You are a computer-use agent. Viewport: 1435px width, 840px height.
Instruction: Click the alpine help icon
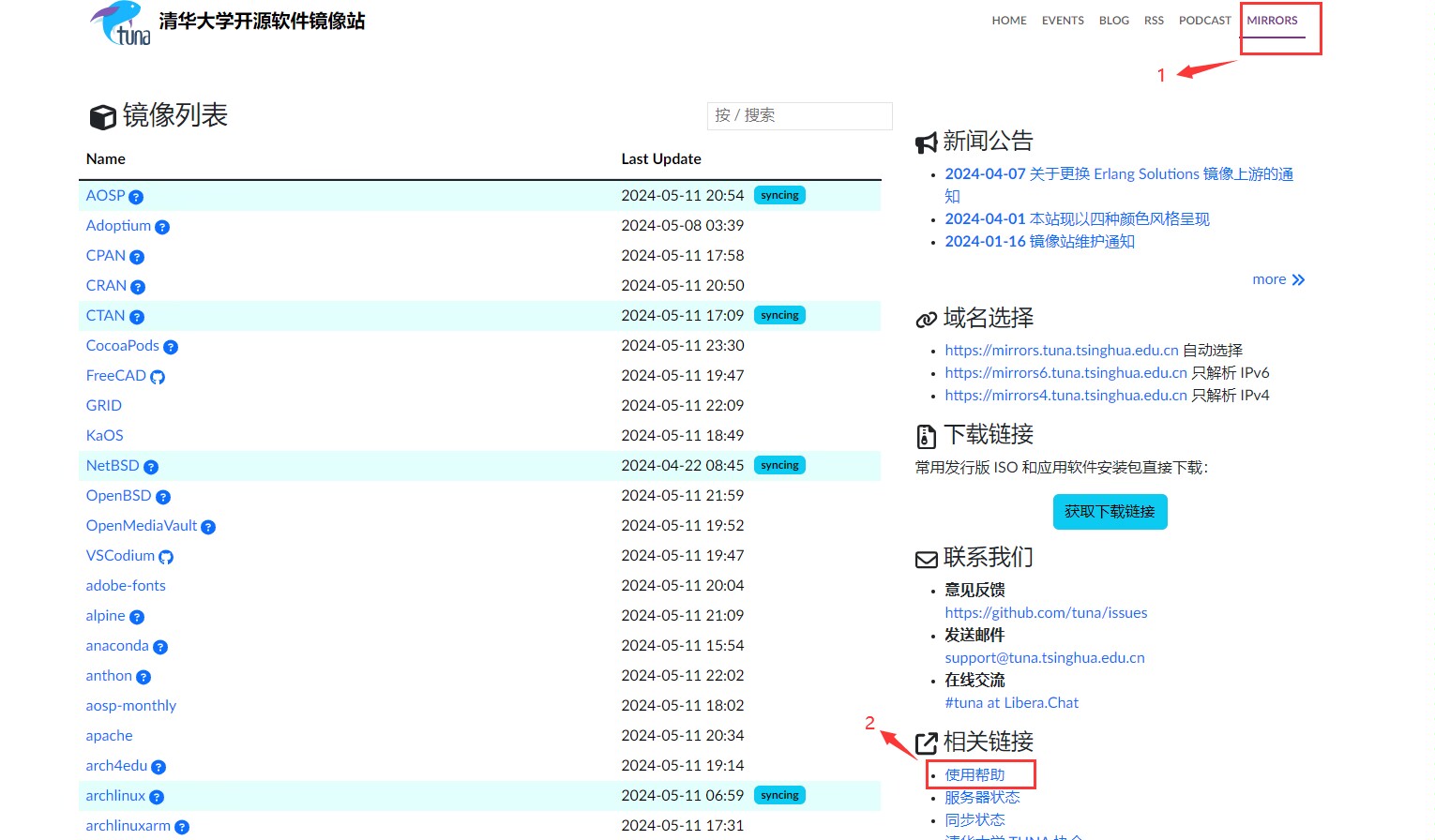pyautogui.click(x=137, y=617)
